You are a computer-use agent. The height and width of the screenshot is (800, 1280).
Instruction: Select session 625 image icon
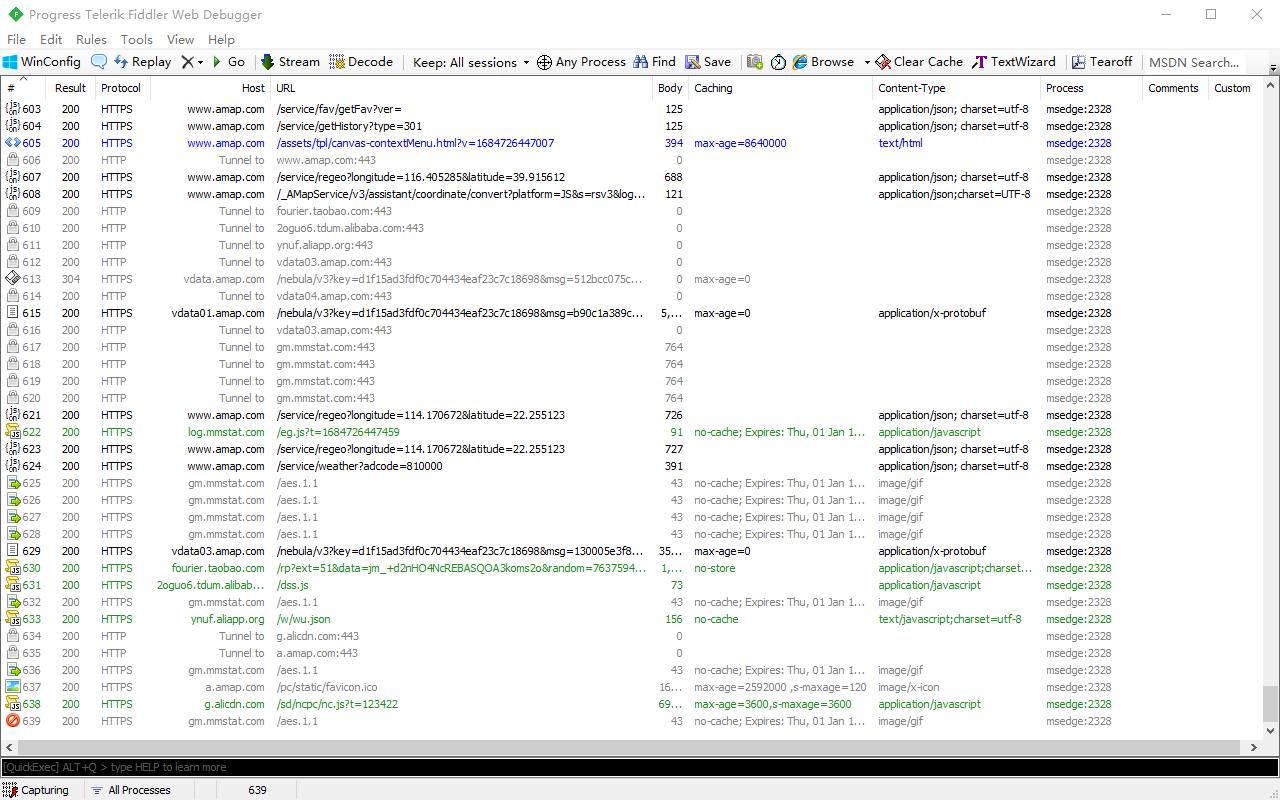[13, 483]
